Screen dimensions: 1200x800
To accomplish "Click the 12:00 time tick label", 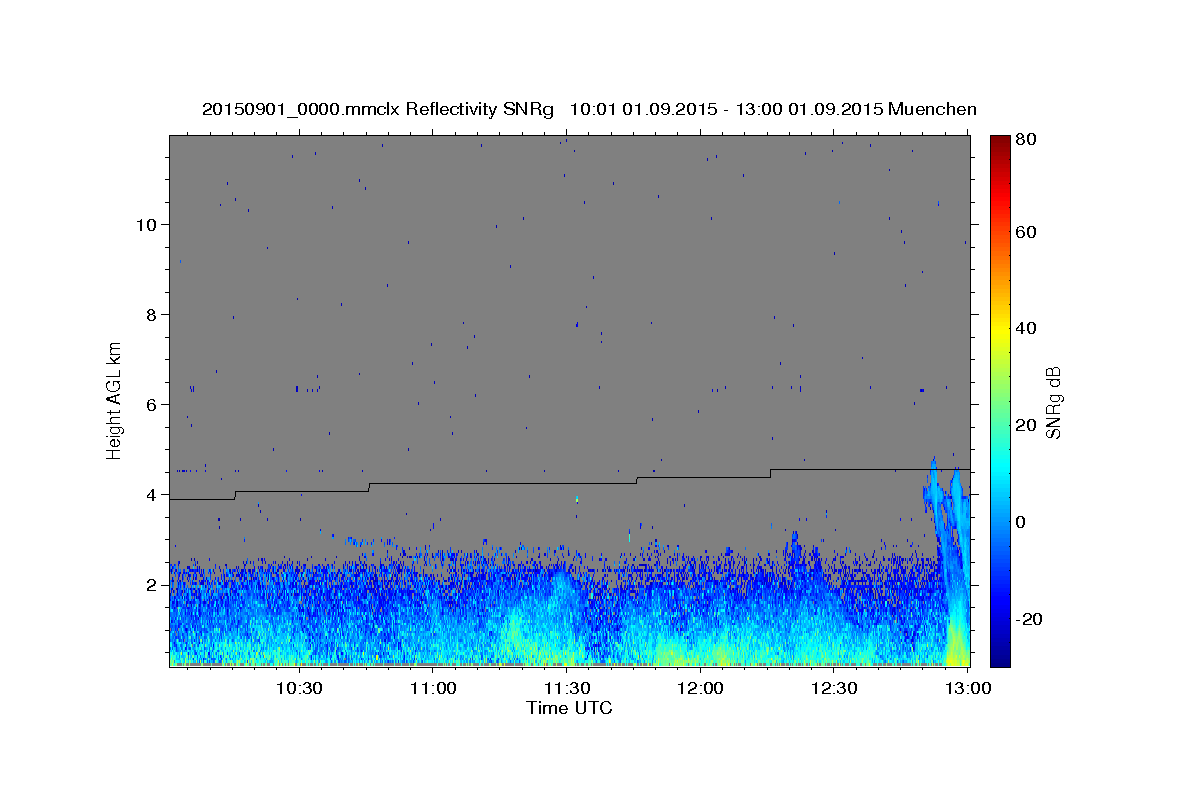I will click(x=701, y=689).
